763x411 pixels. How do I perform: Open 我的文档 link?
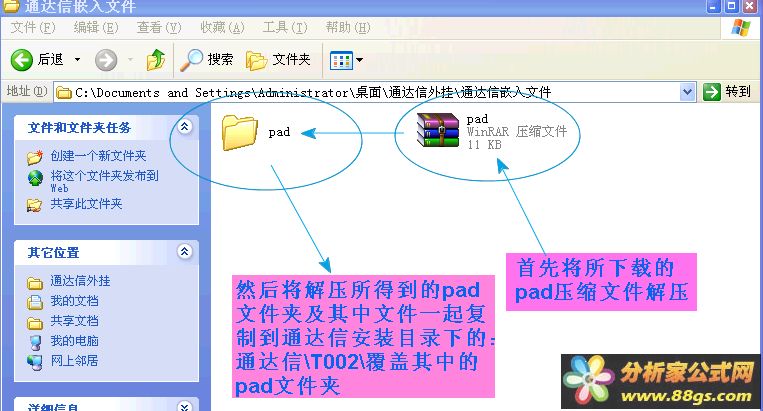pyautogui.click(x=74, y=301)
